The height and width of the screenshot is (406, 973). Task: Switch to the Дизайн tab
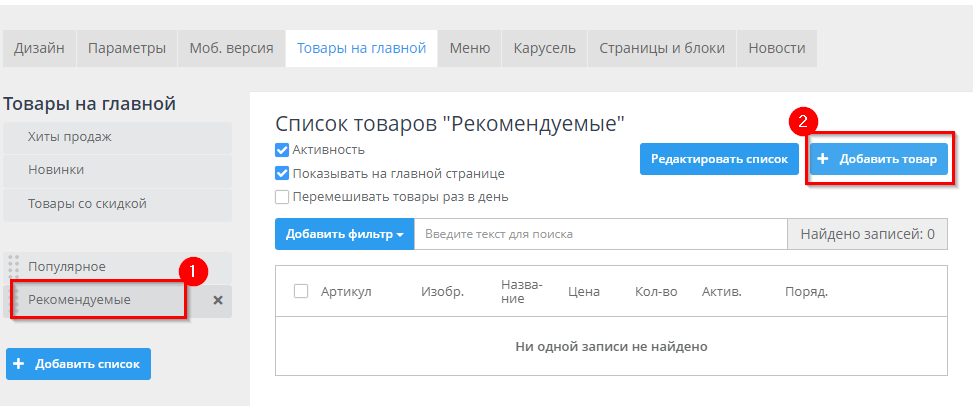click(40, 48)
